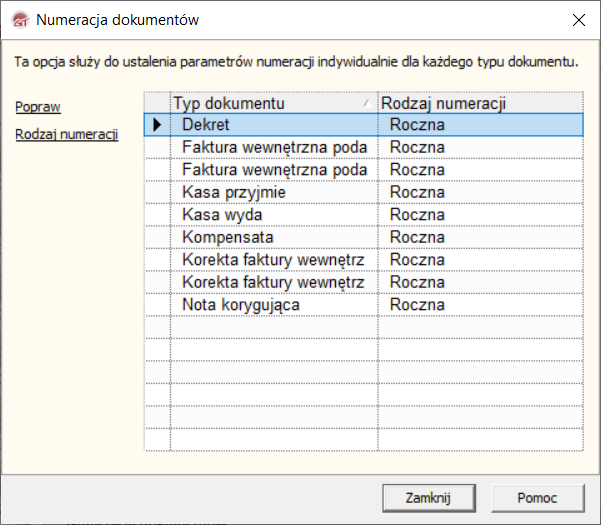The image size is (601, 525).
Task: Click the current row arrow indicator beside Dekret
Action: [x=157, y=125]
